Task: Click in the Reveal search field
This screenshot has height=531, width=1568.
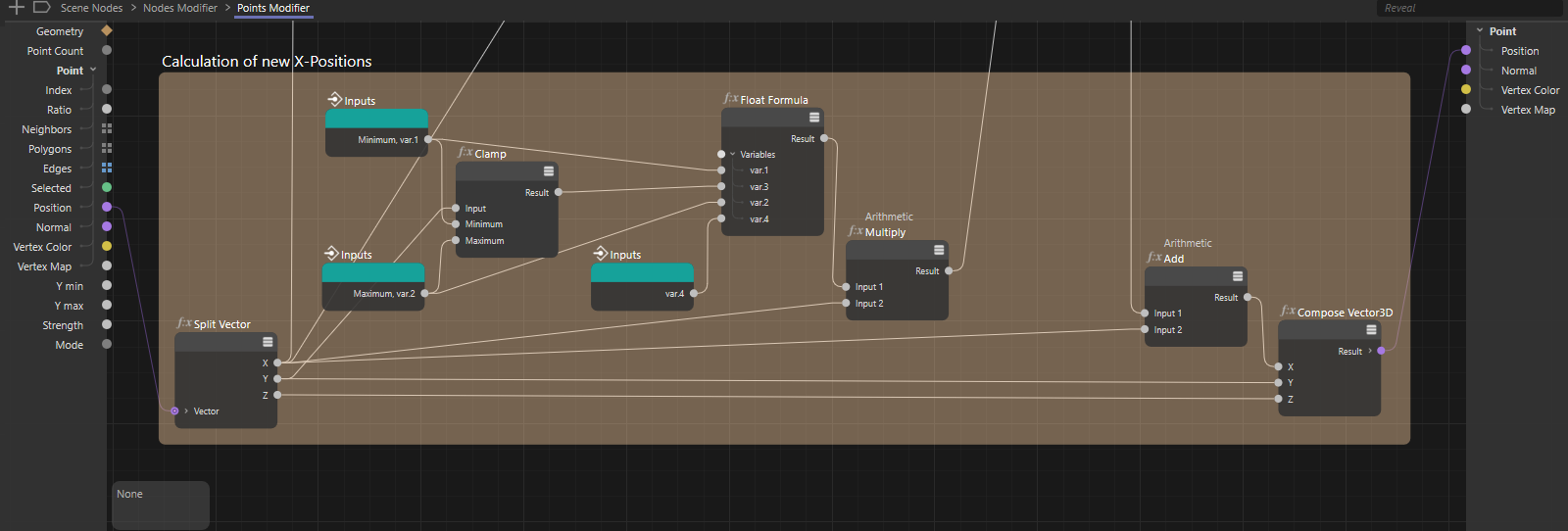Action: (1469, 8)
